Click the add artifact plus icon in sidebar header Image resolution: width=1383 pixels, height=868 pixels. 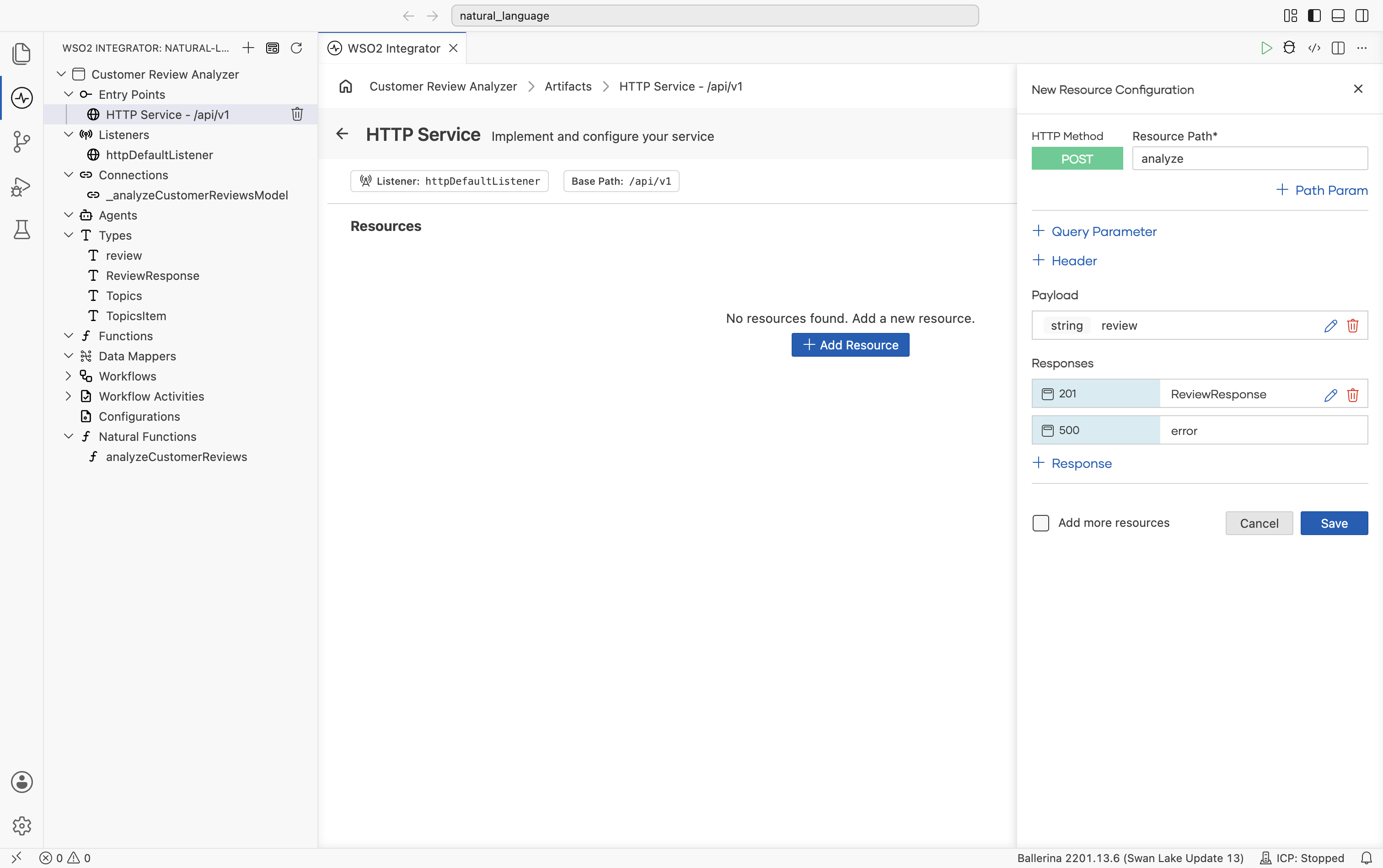tap(248, 48)
